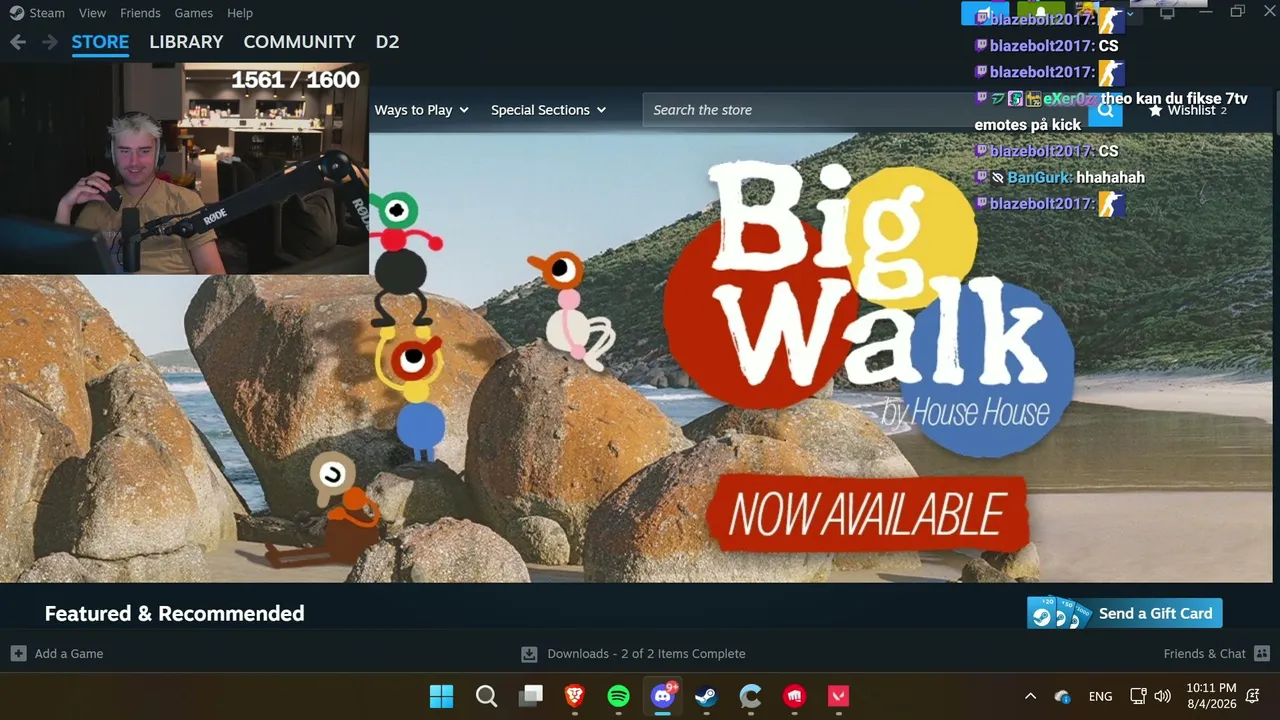Open the volume speaker tray icon
The height and width of the screenshot is (720, 1280).
(1162, 696)
